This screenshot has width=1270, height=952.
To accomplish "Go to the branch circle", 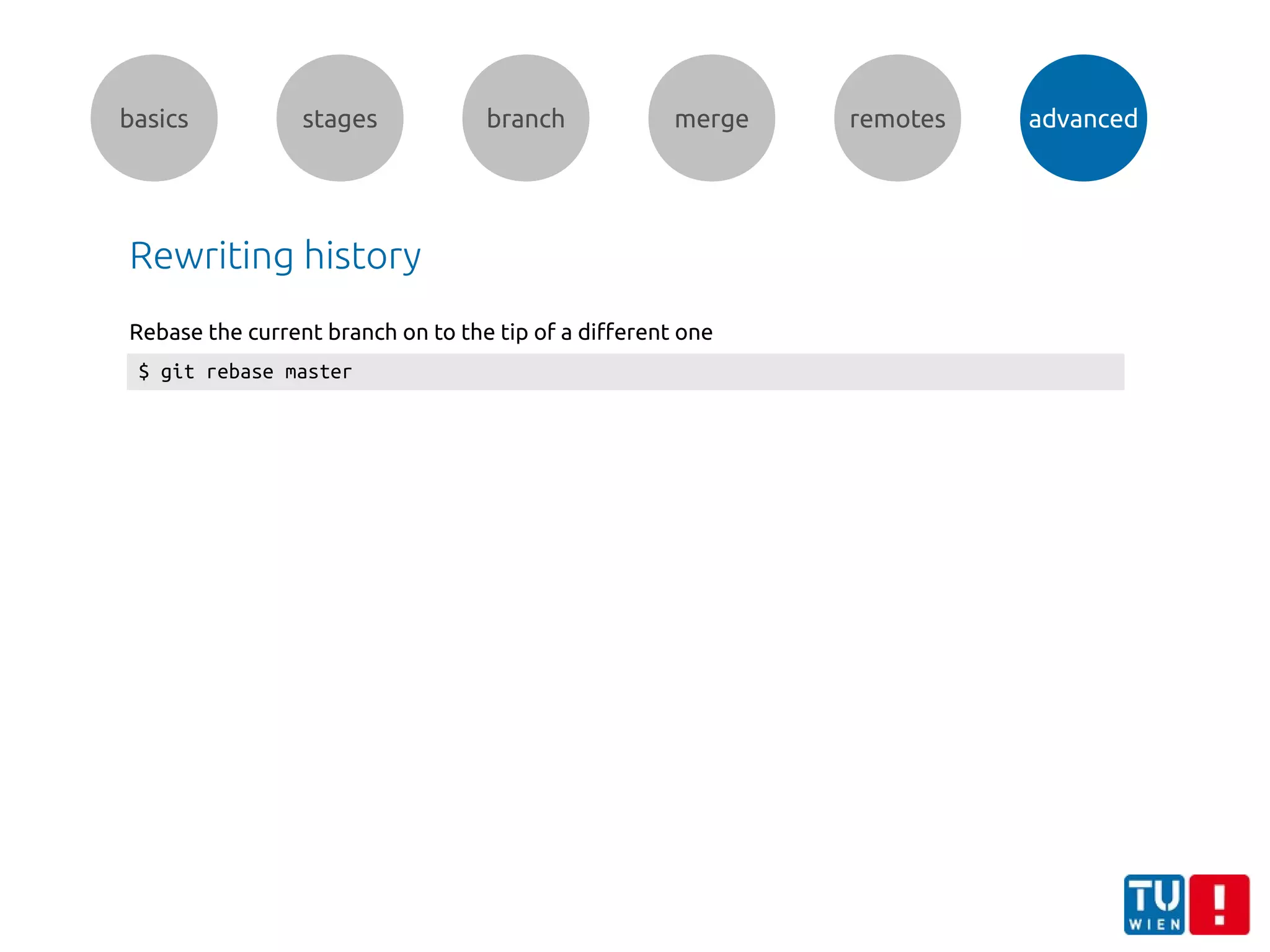I will point(526,118).
